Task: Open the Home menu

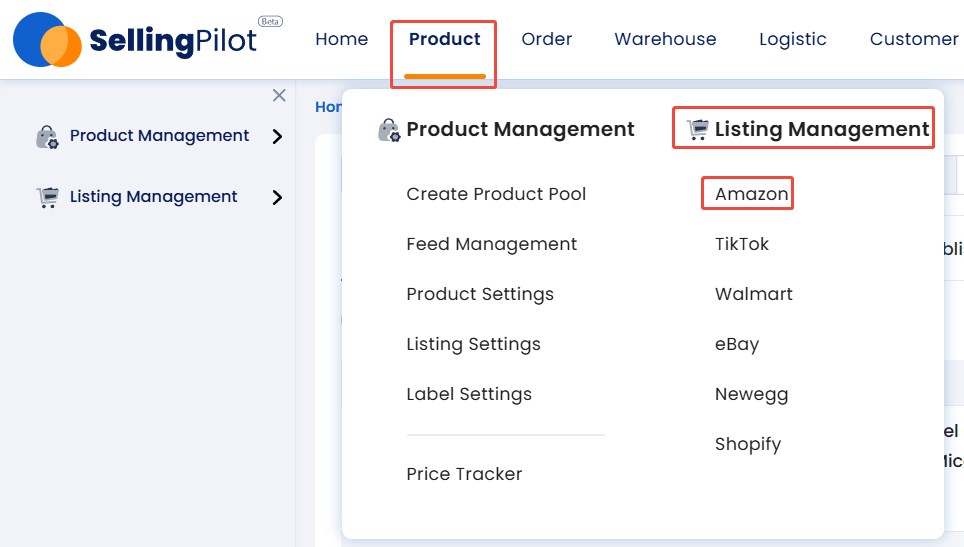Action: pos(341,39)
